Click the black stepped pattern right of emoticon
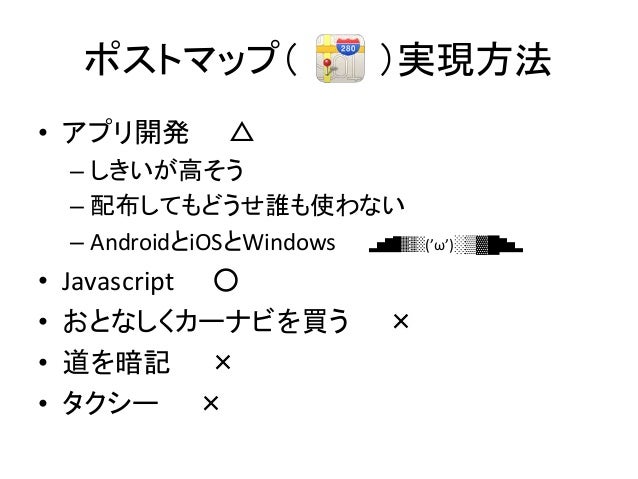Viewport: 638px width, 479px height. click(x=488, y=244)
